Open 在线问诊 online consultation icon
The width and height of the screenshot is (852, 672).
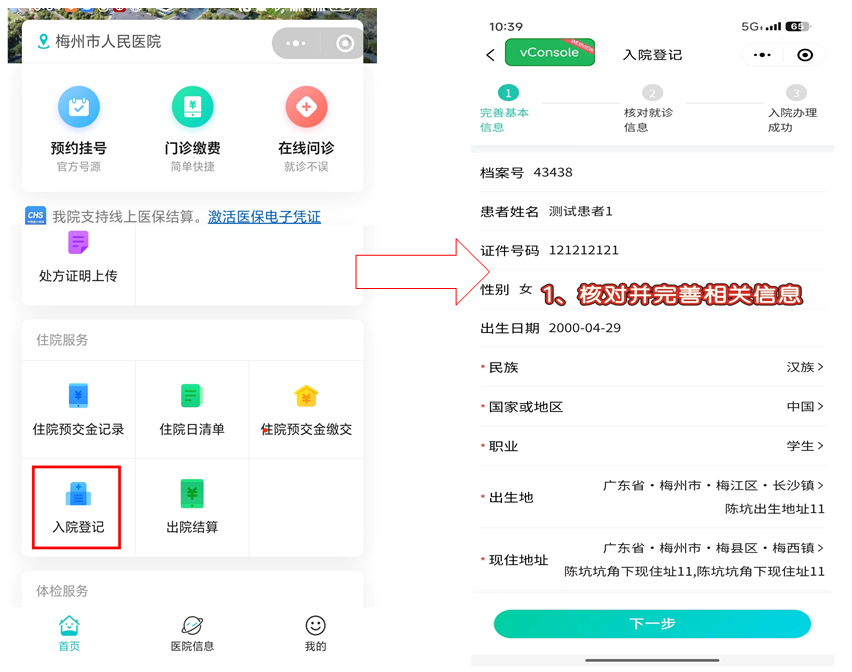(x=306, y=107)
